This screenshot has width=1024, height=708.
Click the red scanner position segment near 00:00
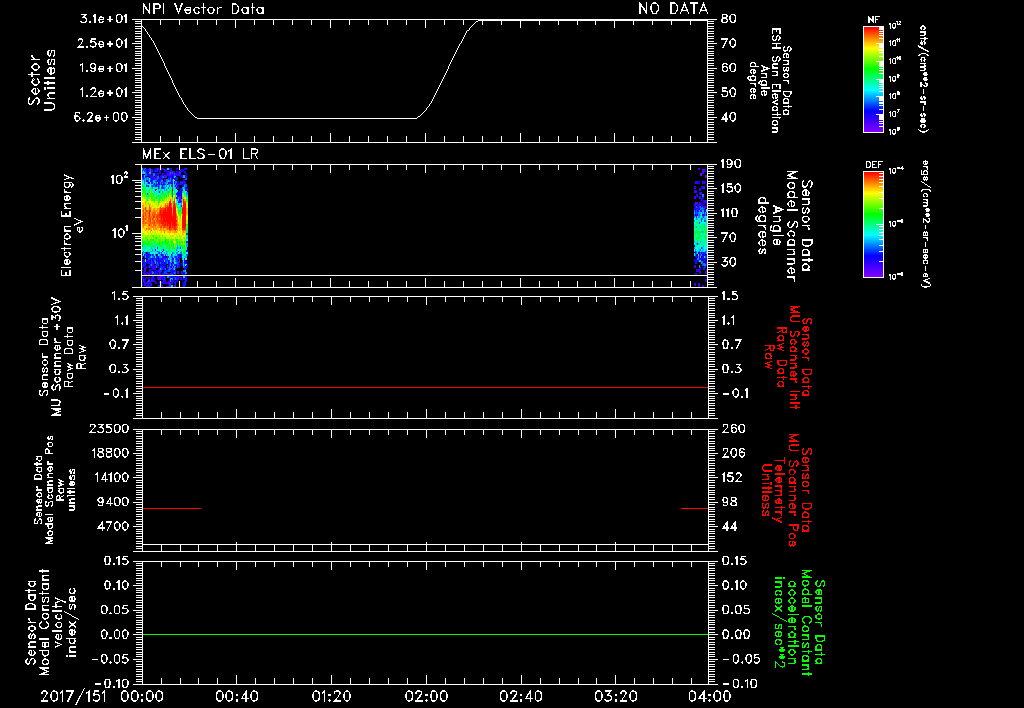[171, 508]
